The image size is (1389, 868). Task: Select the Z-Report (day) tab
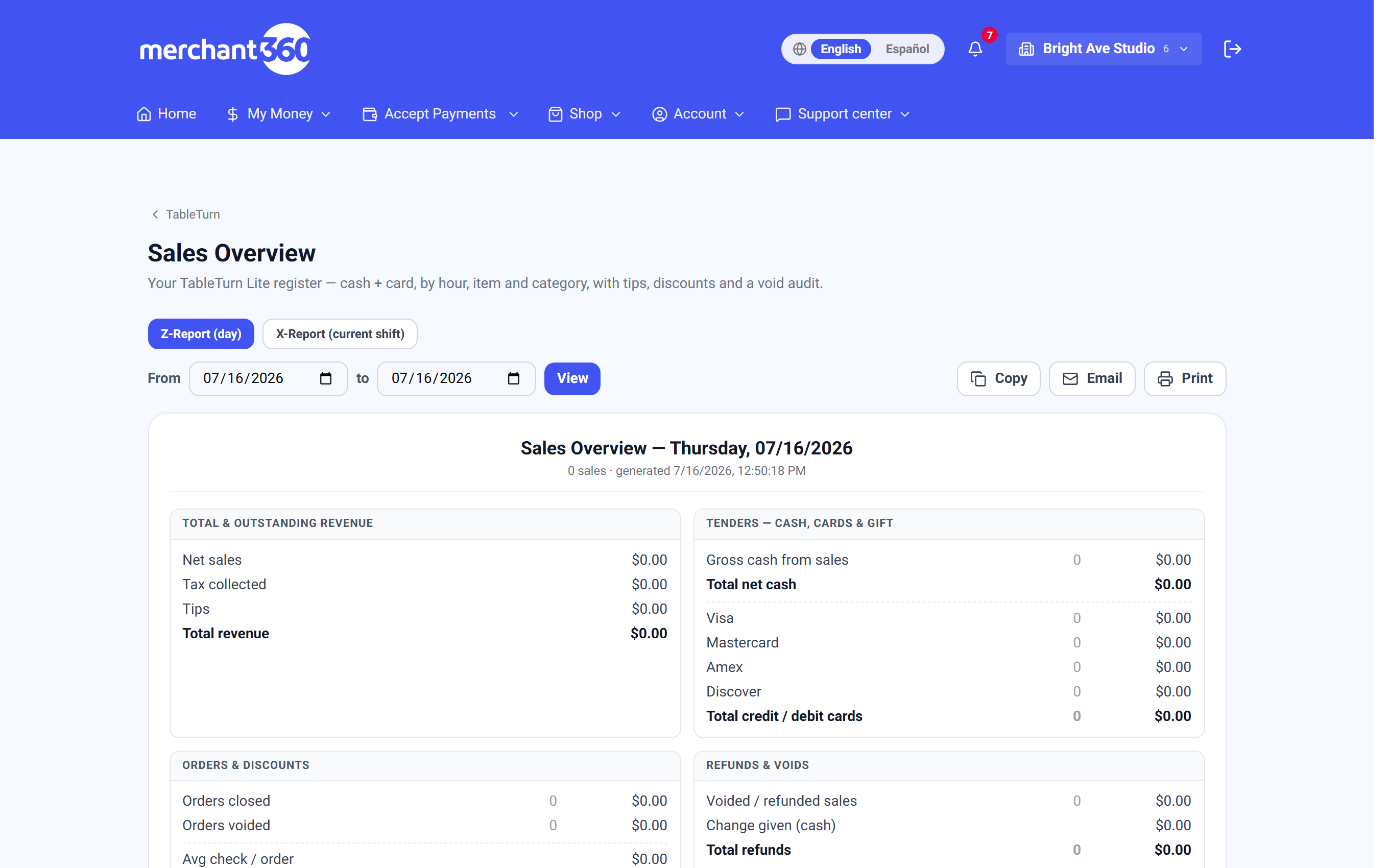point(201,334)
